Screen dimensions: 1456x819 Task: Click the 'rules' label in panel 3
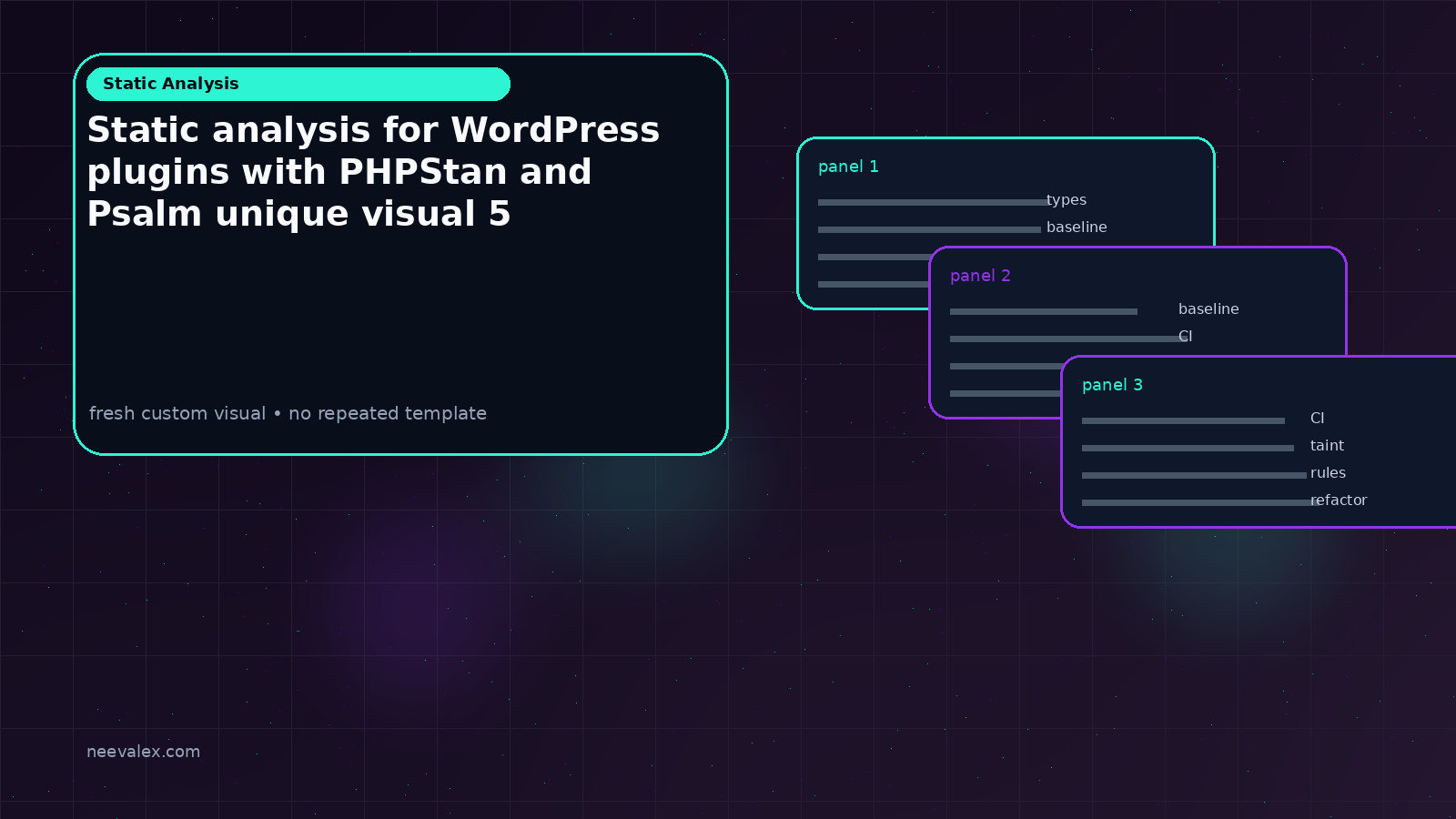click(1328, 473)
